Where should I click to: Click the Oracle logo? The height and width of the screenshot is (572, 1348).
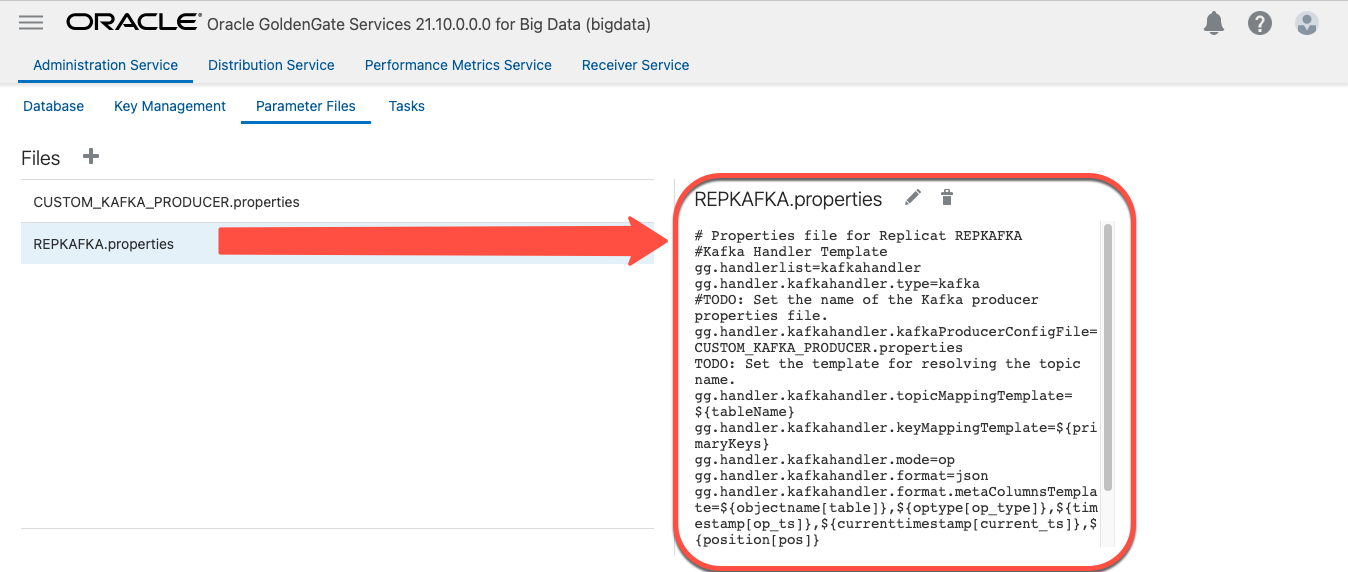pyautogui.click(x=132, y=22)
